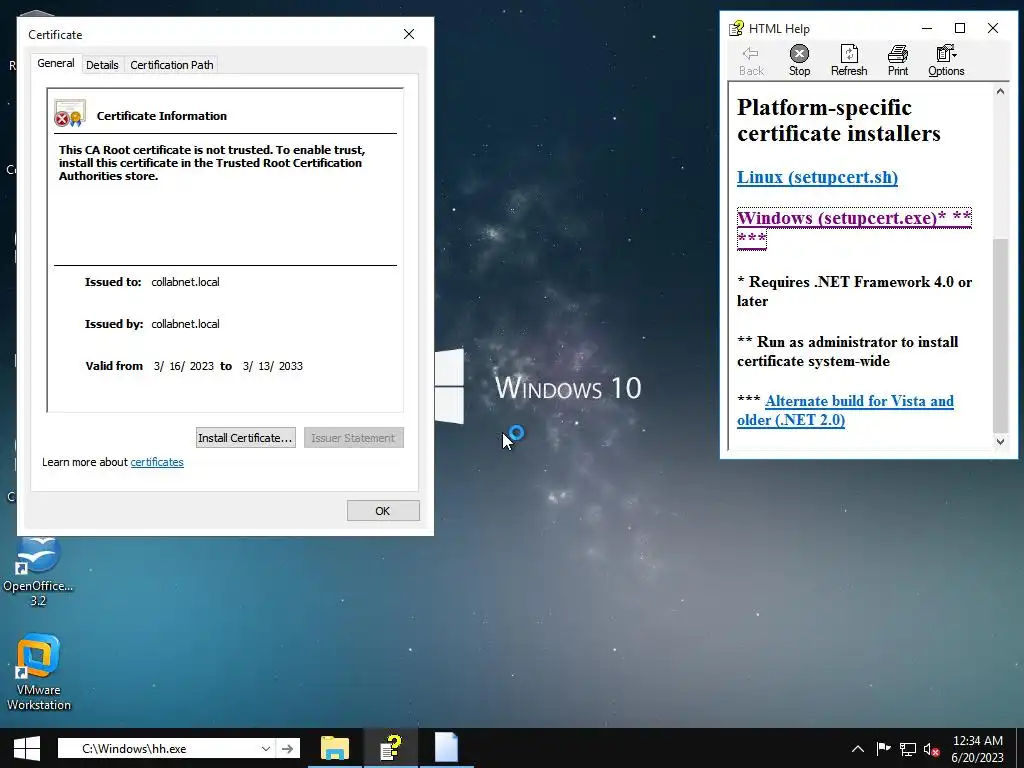
Task: Minimize the HTML Help window
Action: (x=927, y=28)
